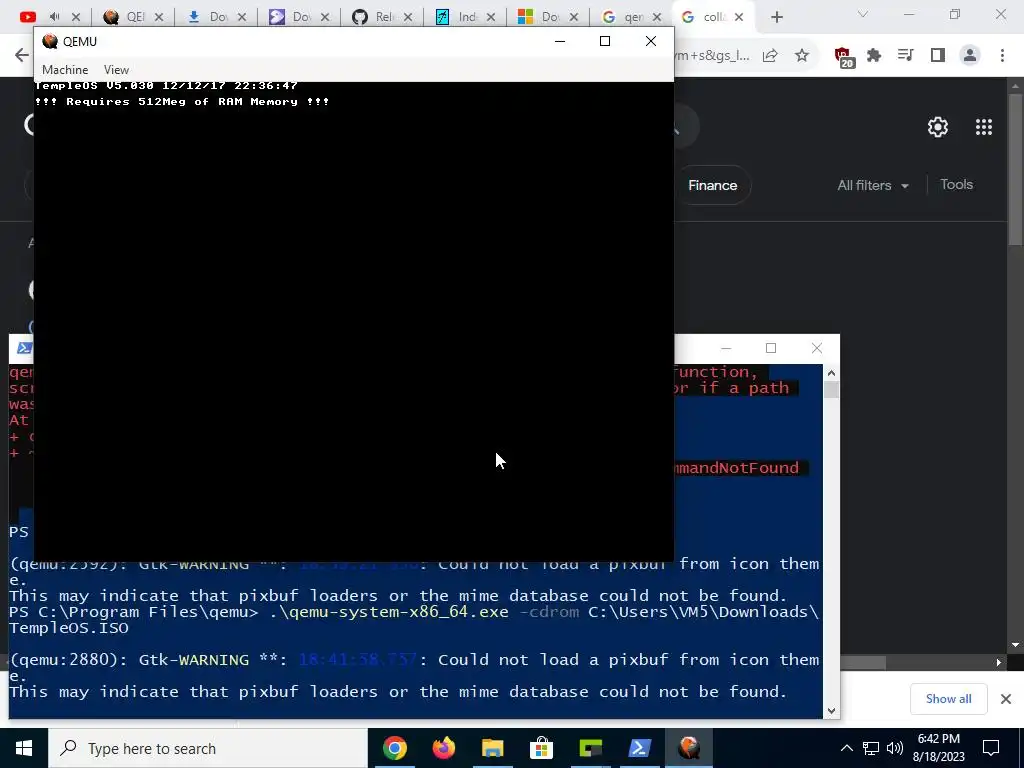Open the uBlock extension with badge 20
The height and width of the screenshot is (768, 1024).
tap(843, 56)
